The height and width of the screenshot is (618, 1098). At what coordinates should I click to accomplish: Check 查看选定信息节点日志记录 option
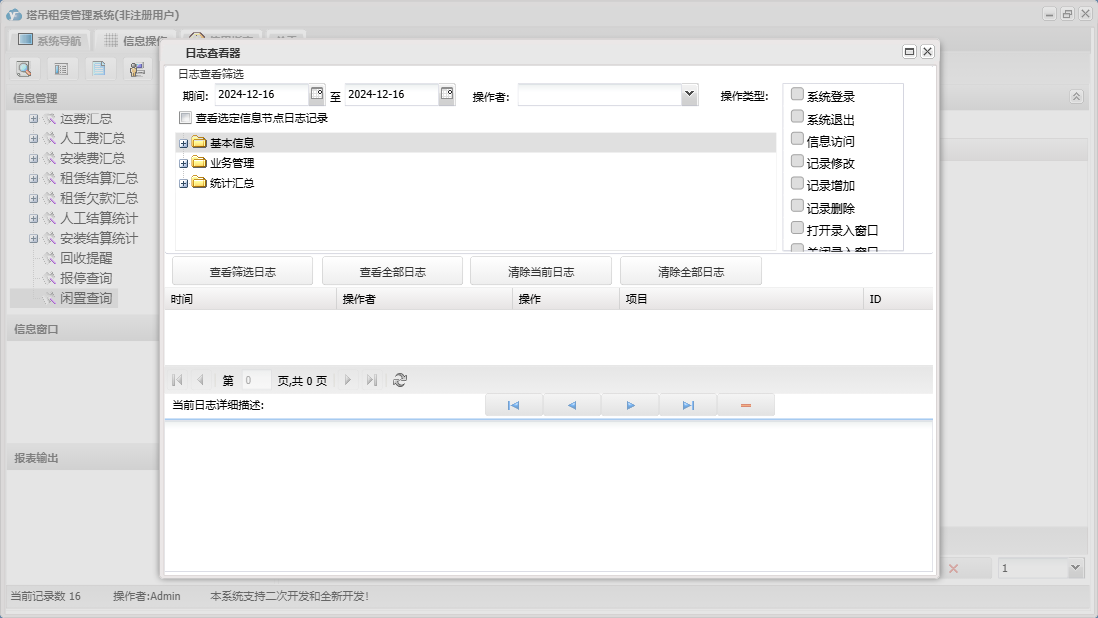coord(185,118)
